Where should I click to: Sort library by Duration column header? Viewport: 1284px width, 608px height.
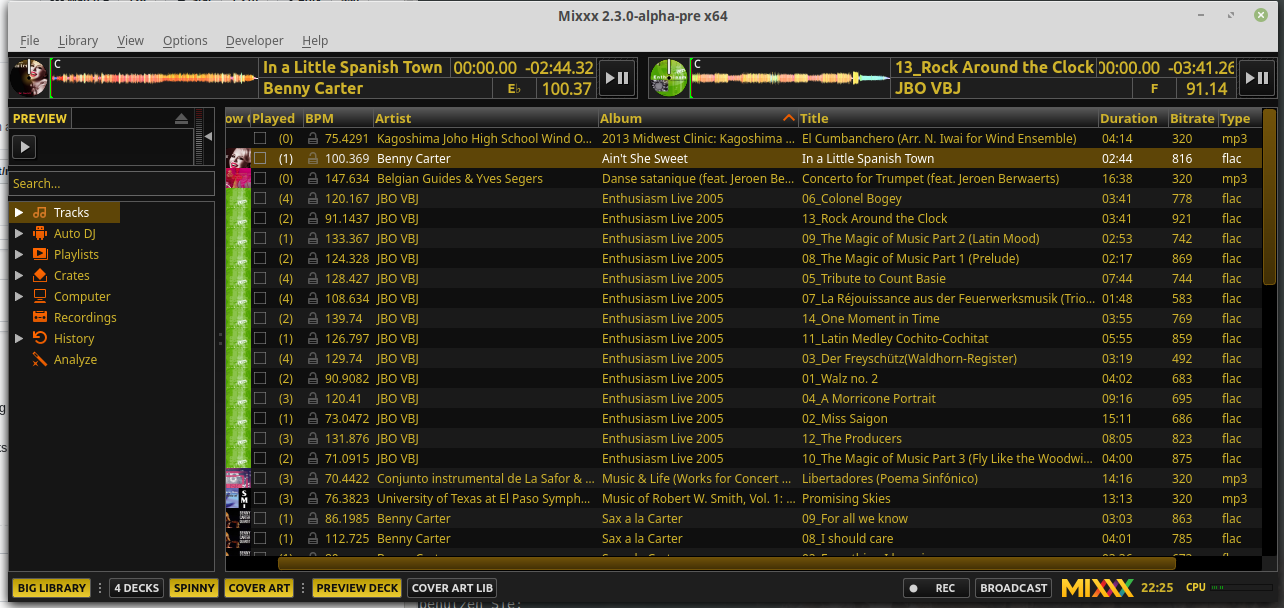point(1133,118)
